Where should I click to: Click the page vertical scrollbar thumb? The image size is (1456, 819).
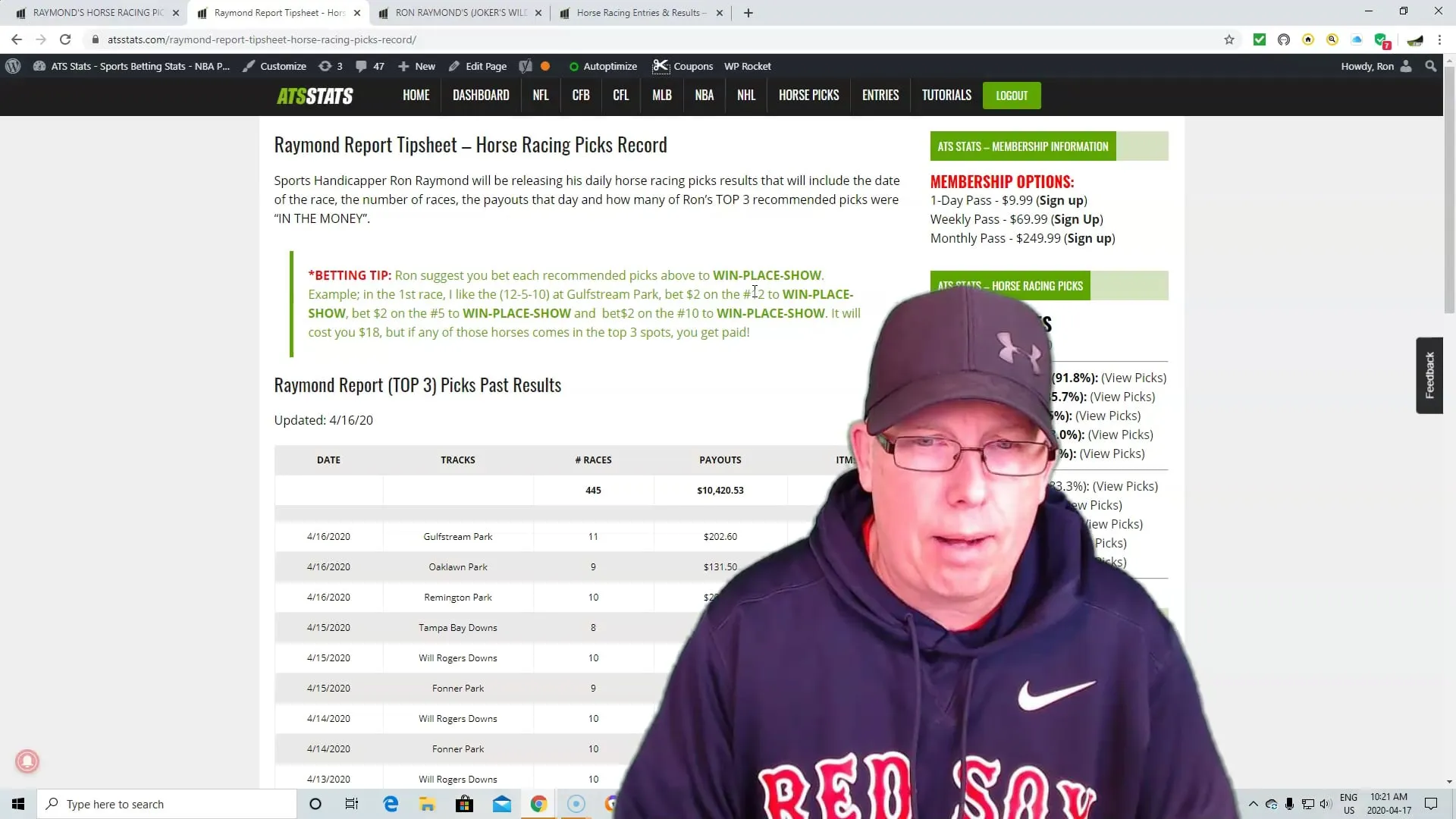coord(1449,190)
